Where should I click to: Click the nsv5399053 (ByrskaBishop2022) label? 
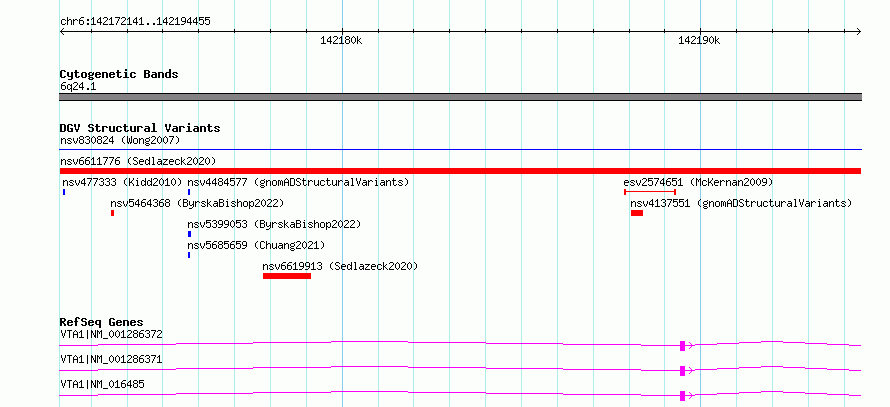pos(274,224)
